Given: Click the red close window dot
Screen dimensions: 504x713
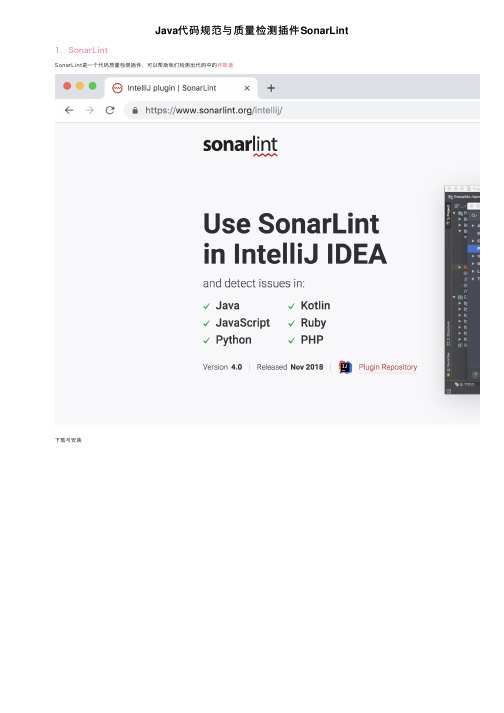Looking at the screenshot, I should click(x=67, y=86).
